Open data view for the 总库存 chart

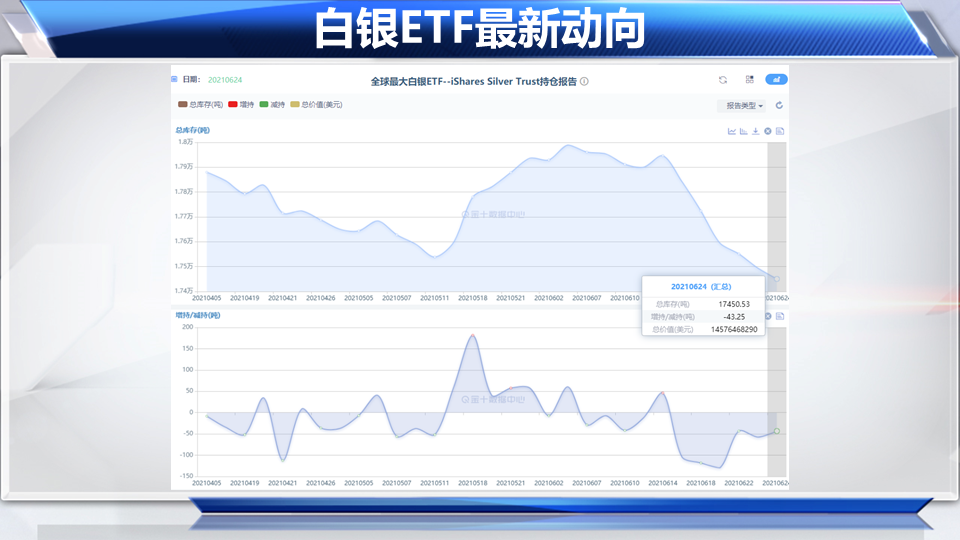(x=780, y=131)
